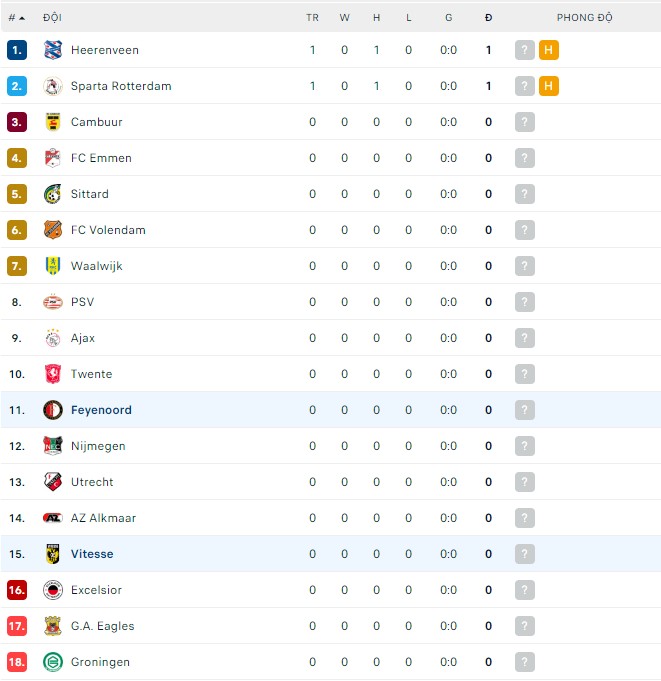661x681 pixels.
Task: Click the Sparta Rotterdam club logo
Action: 53,86
